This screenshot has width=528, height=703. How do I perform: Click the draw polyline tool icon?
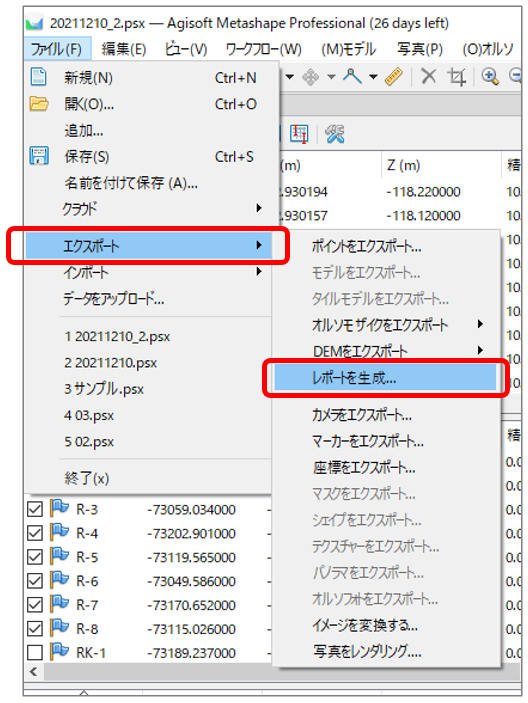pos(352,76)
